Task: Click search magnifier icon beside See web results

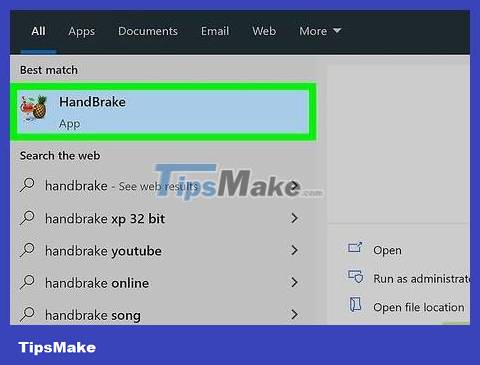Action: pyautogui.click(x=27, y=185)
